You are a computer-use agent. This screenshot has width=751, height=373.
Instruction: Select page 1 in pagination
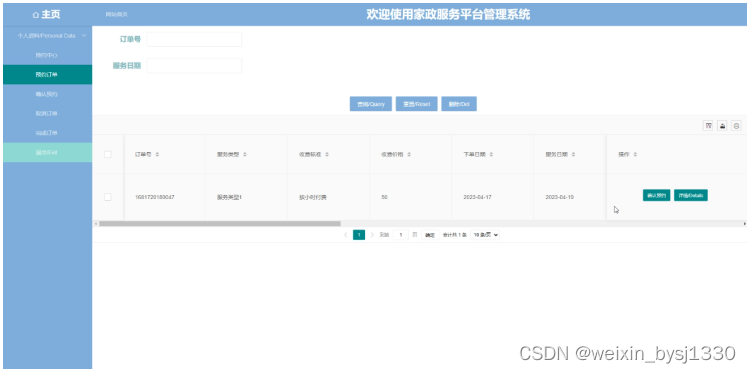(x=359, y=235)
